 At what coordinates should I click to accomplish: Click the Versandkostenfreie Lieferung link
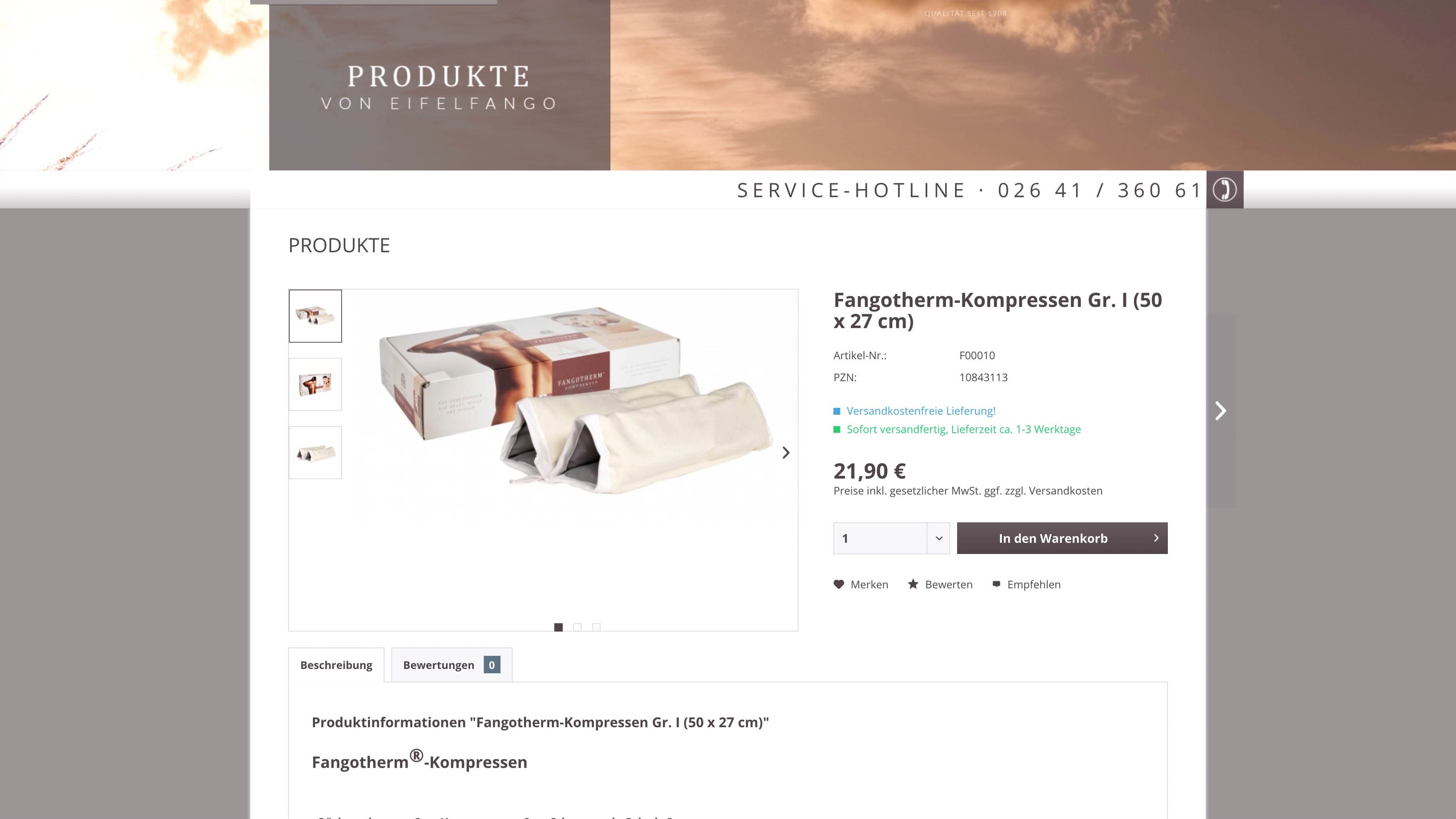click(x=921, y=411)
